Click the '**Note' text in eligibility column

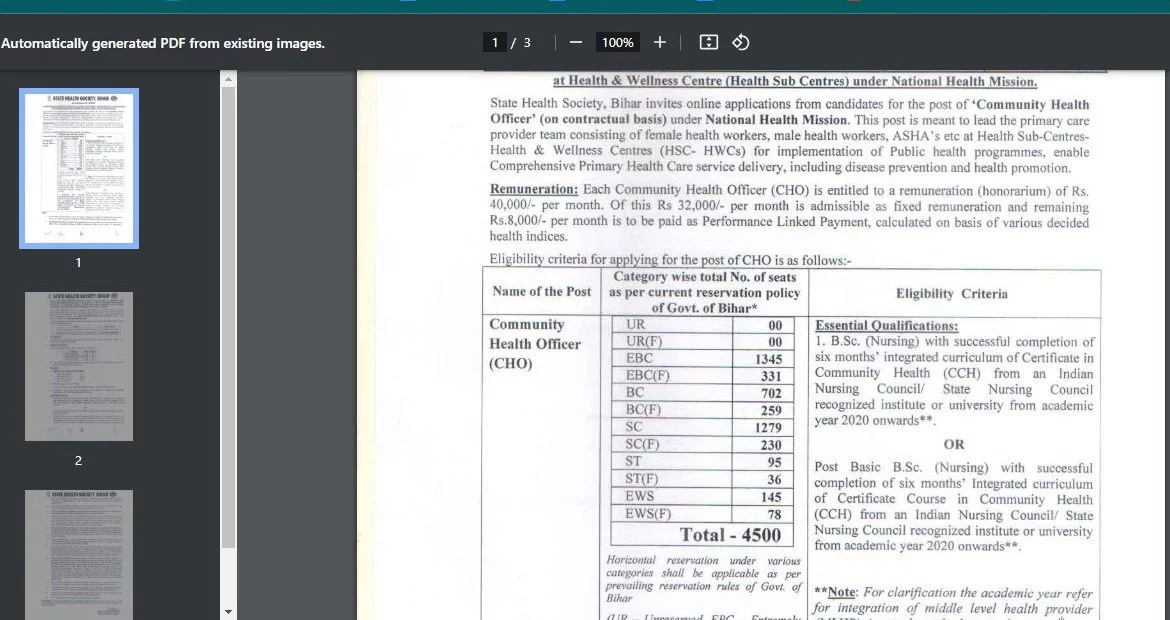click(x=834, y=592)
